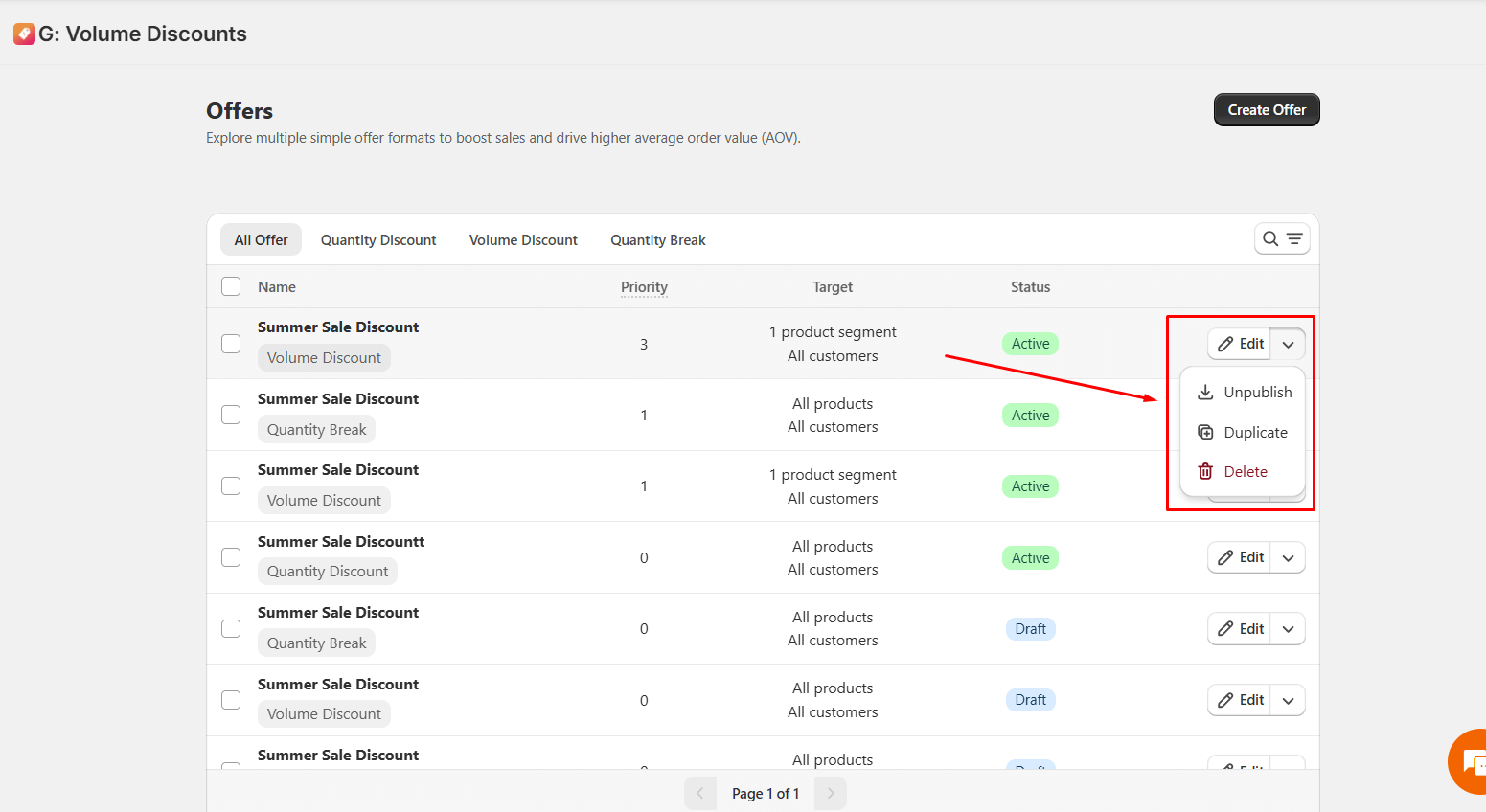Check the checkbox for the first Summer Sale Discount row
The image size is (1486, 812).
(230, 344)
